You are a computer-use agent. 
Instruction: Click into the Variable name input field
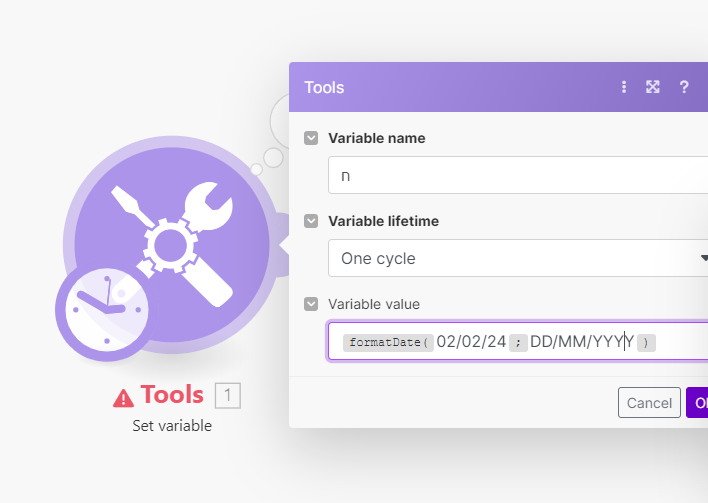point(520,175)
